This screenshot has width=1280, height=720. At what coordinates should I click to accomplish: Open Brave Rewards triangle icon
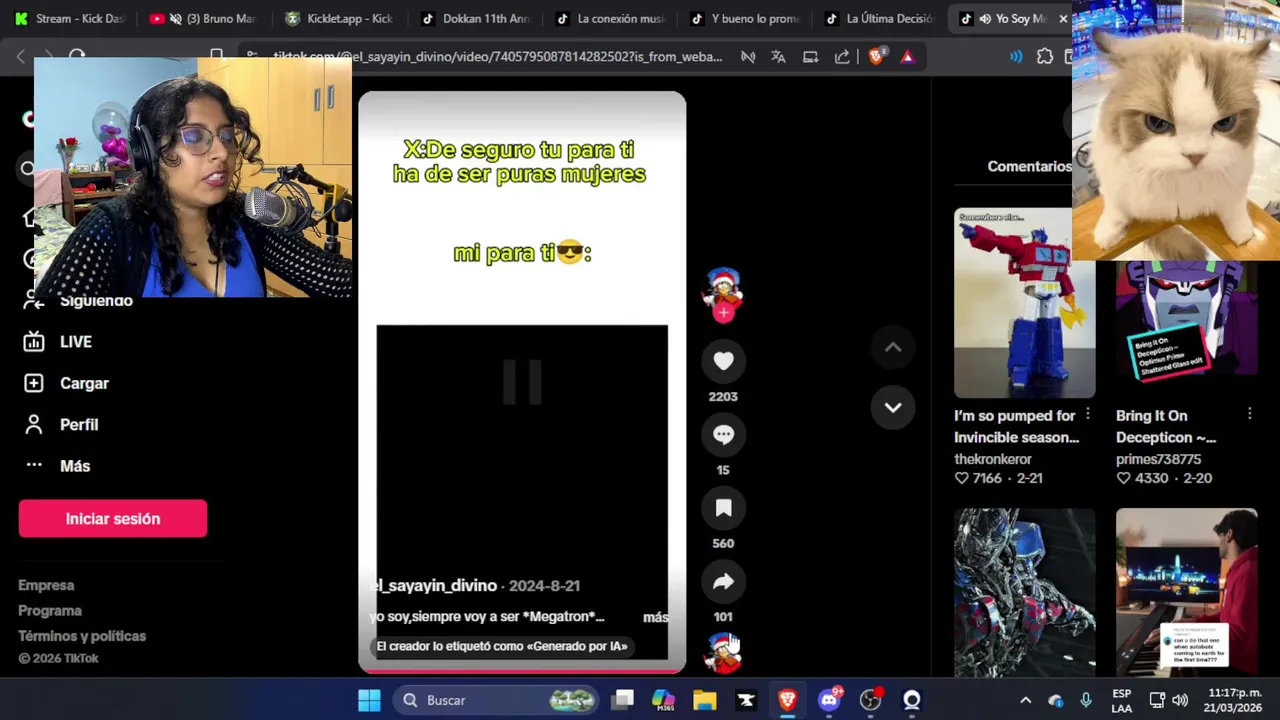(x=907, y=57)
